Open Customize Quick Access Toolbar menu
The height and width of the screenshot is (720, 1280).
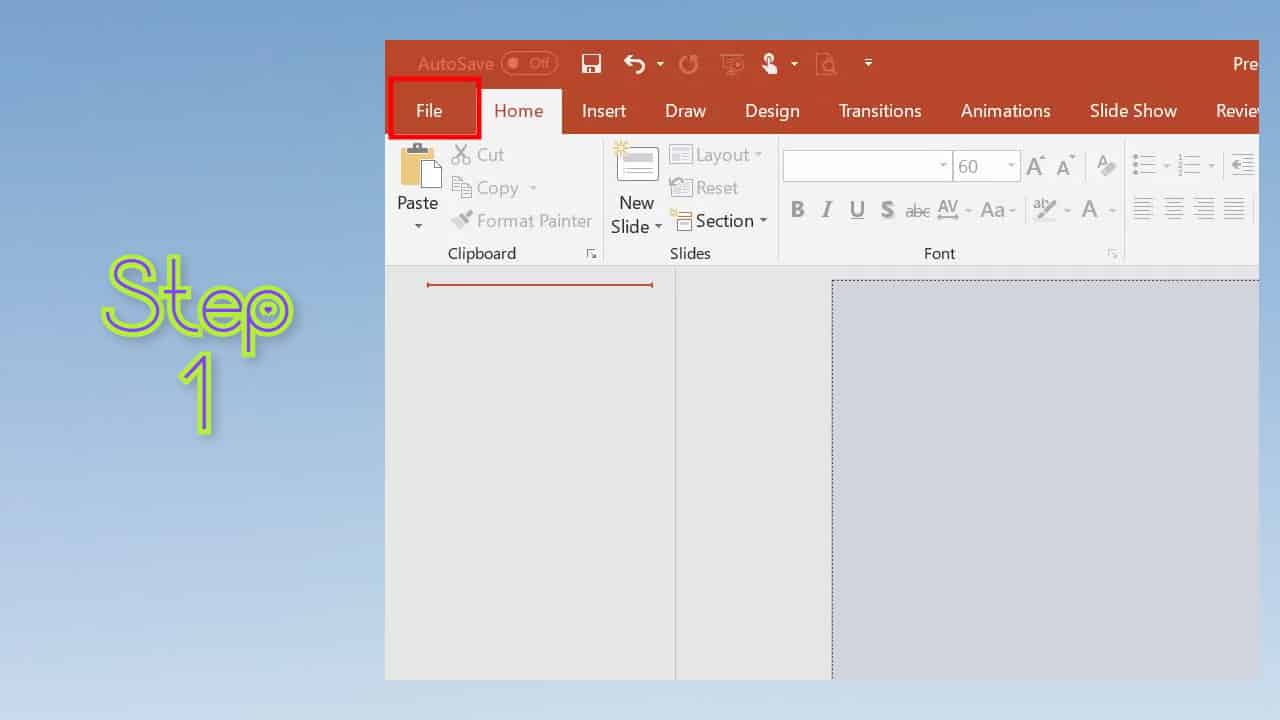point(868,63)
